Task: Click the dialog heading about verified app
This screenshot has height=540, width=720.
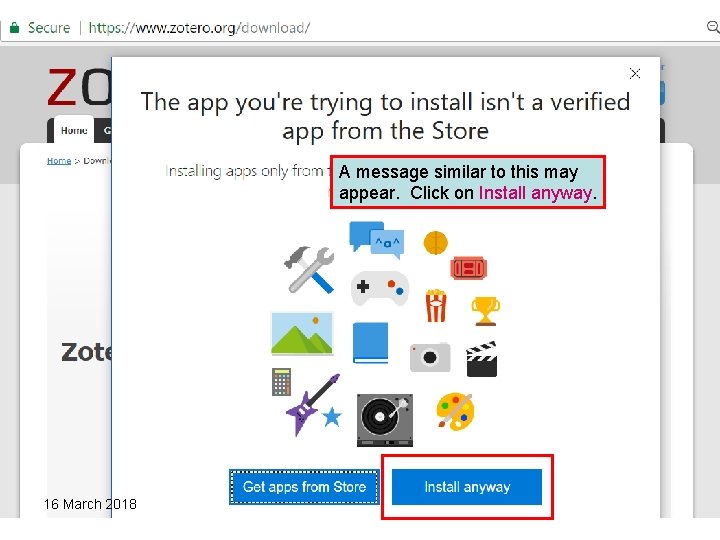Action: [x=385, y=116]
